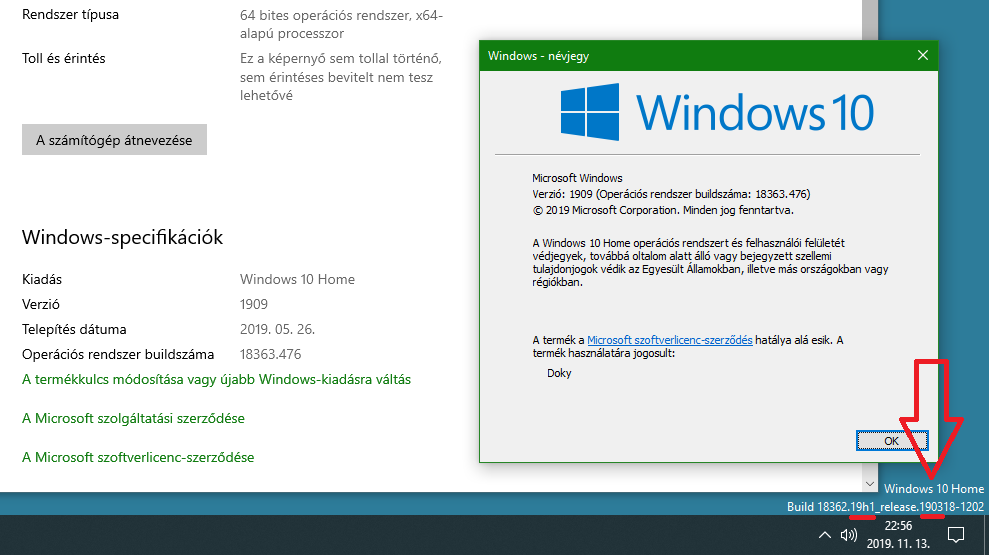Click the desktop watermark Build 18362.19h1_release text
The width and height of the screenshot is (989, 555).
point(885,506)
